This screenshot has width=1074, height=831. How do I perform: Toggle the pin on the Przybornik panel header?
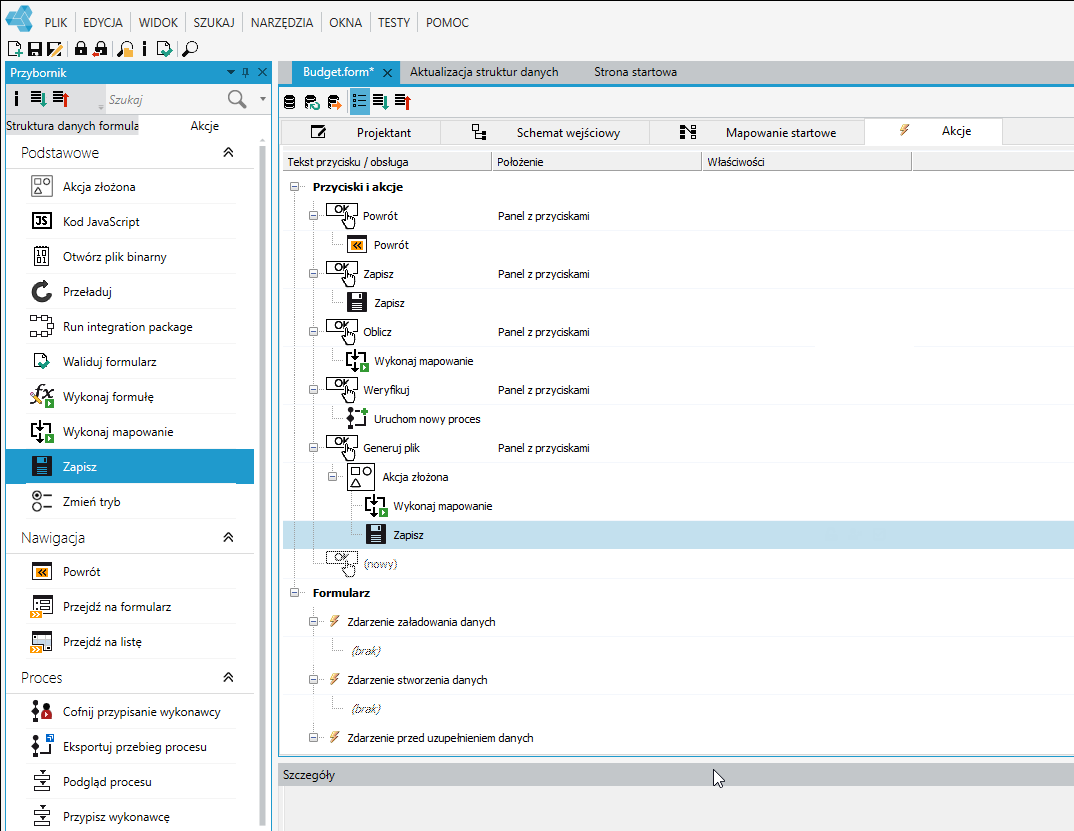click(245, 73)
